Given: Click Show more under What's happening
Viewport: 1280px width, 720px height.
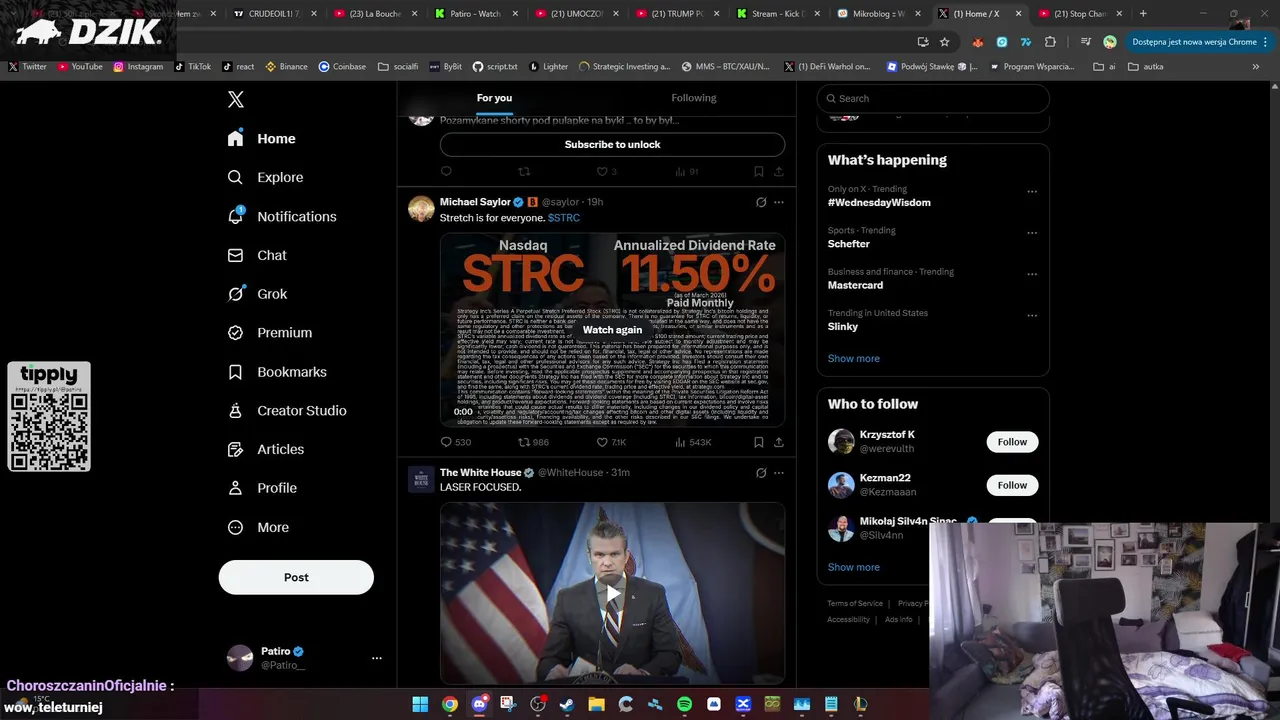Looking at the screenshot, I should coord(853,358).
